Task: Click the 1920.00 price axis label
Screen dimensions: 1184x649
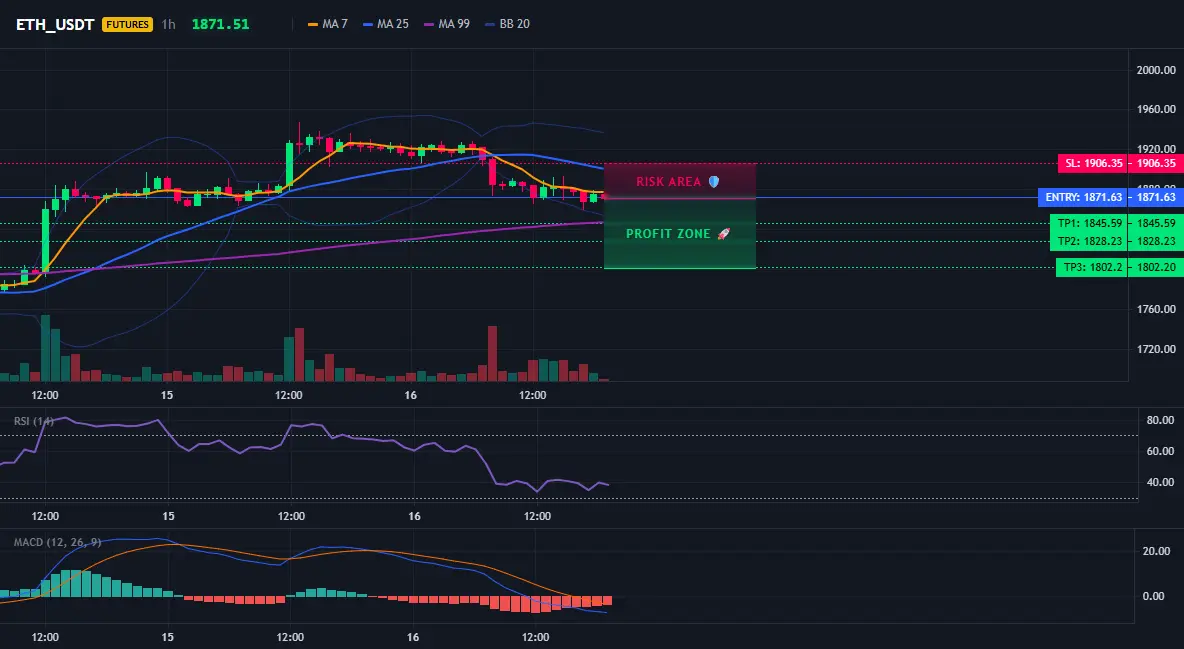Action: 1156,148
